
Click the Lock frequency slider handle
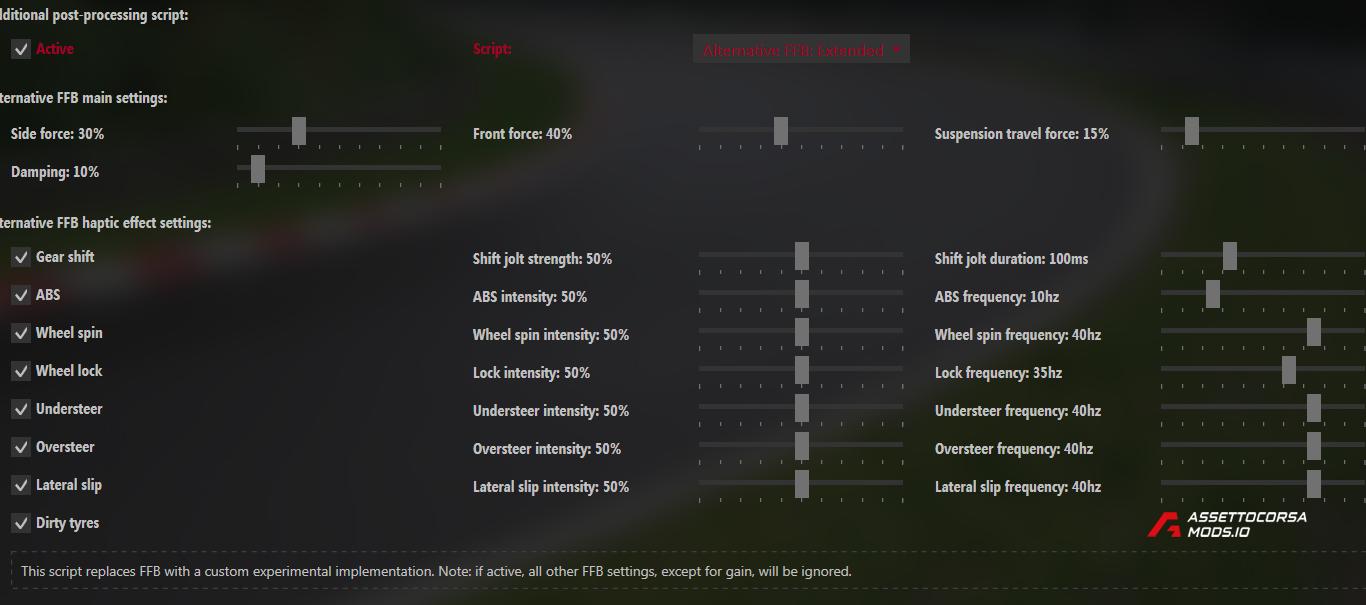(1289, 370)
